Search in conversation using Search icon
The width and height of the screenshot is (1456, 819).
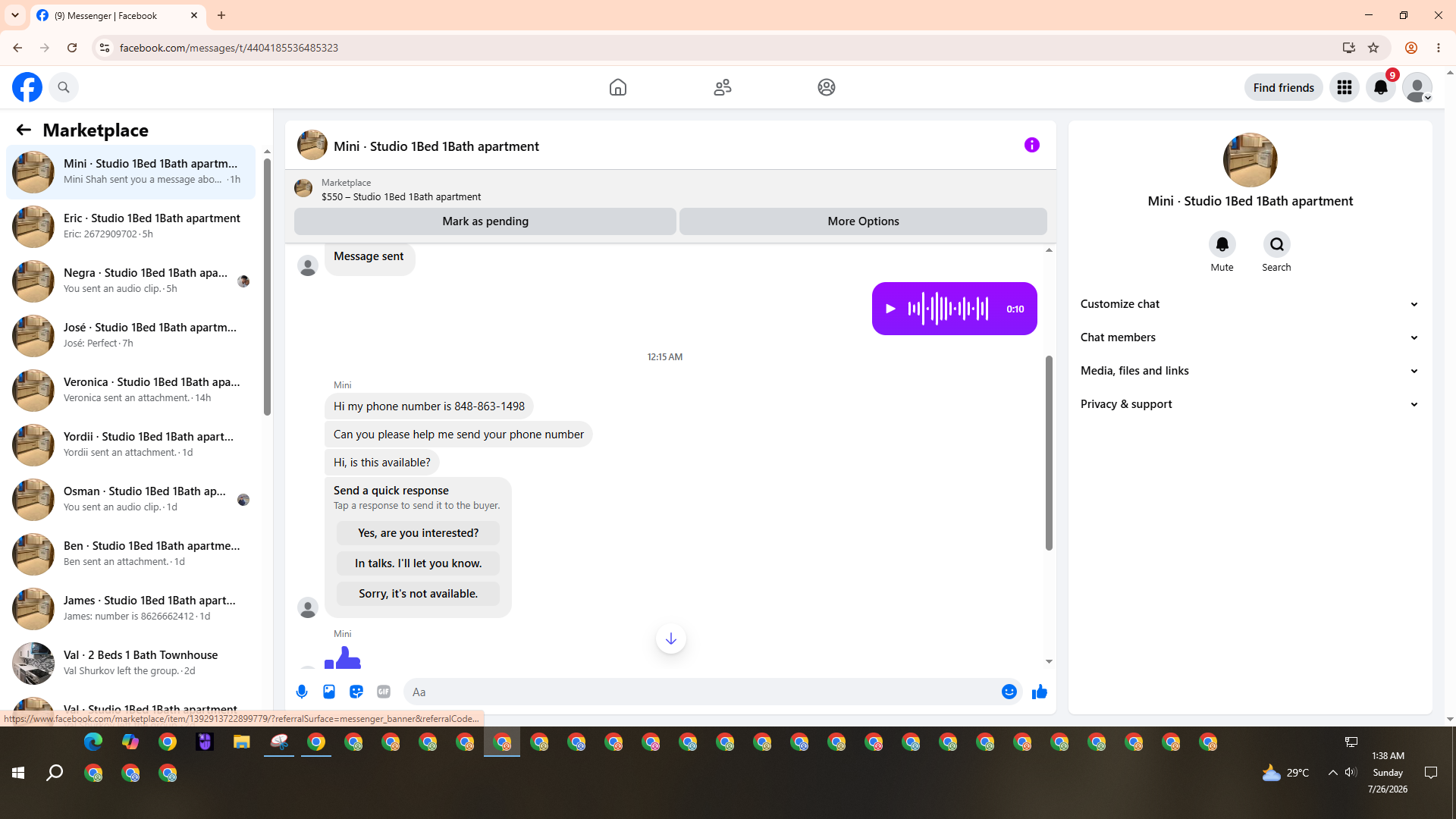pyautogui.click(x=1277, y=244)
